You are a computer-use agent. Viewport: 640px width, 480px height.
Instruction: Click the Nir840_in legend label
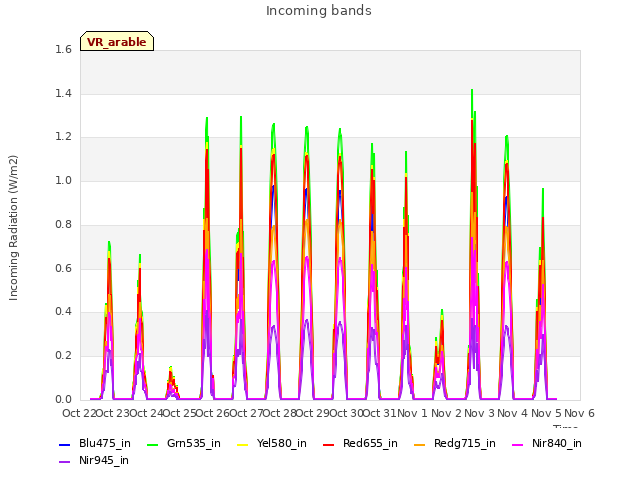click(557, 443)
